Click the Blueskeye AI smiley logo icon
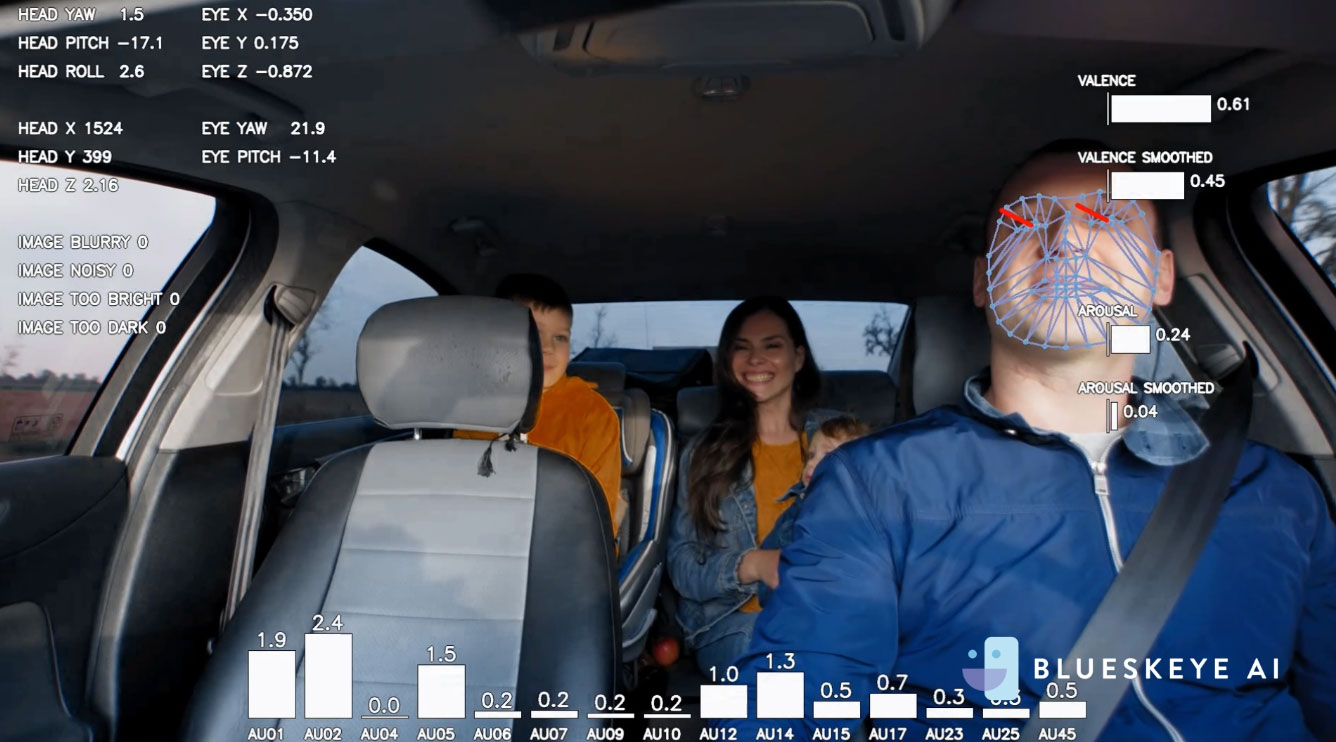This screenshot has height=742, width=1336. pos(990,668)
